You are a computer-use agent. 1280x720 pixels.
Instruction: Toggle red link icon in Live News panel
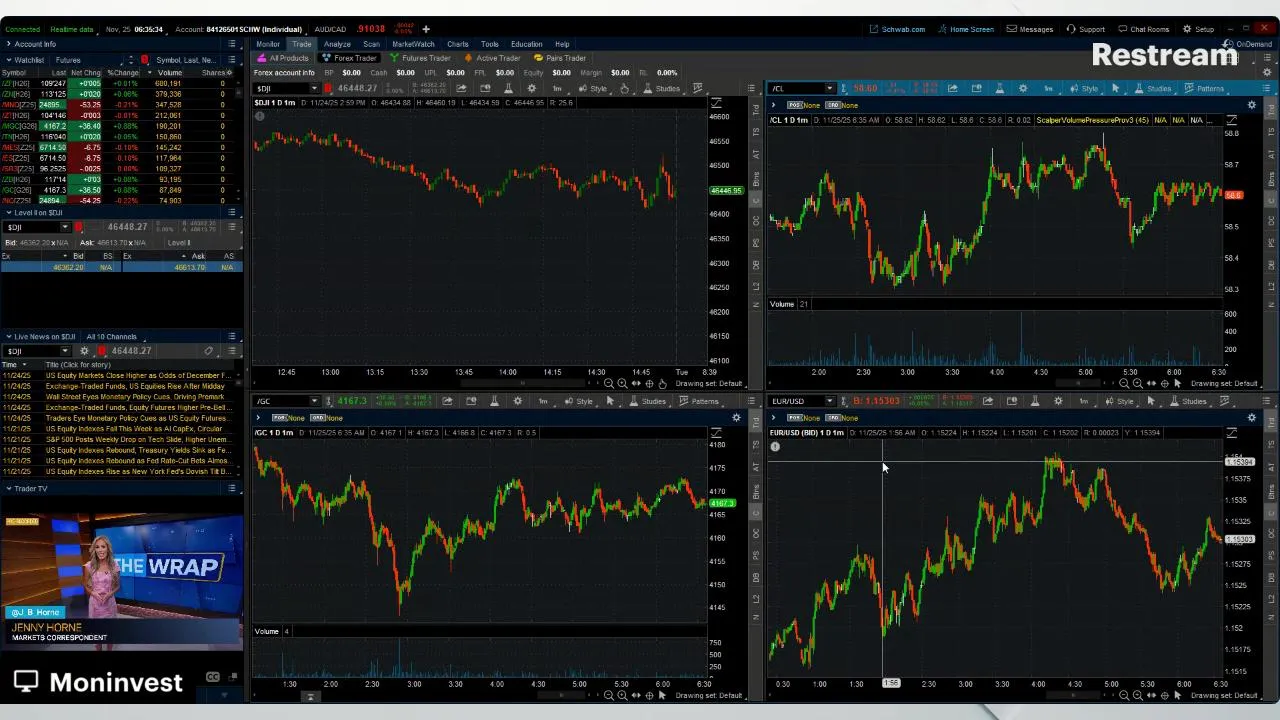pos(101,351)
